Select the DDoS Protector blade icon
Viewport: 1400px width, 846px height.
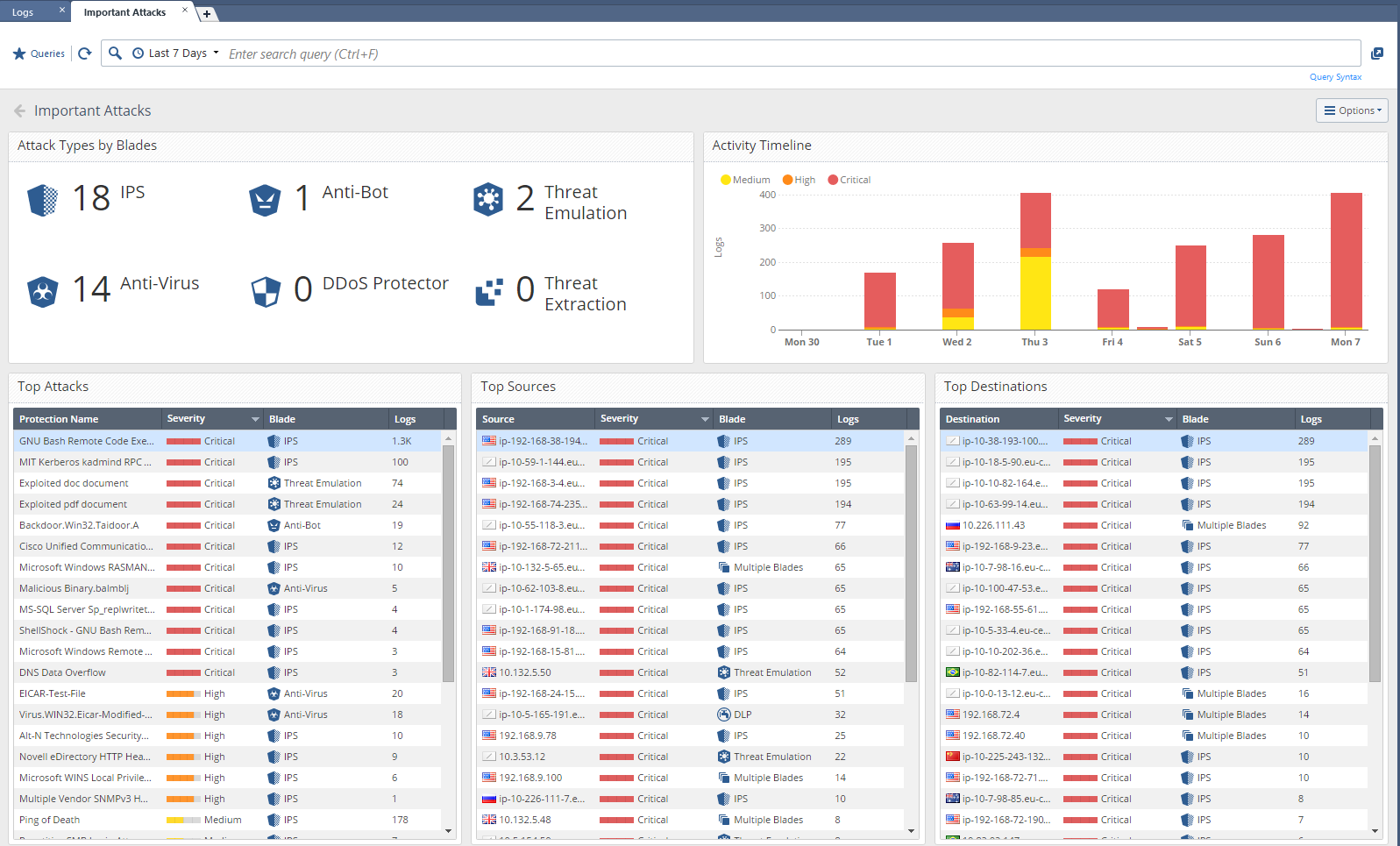pyautogui.click(x=266, y=291)
